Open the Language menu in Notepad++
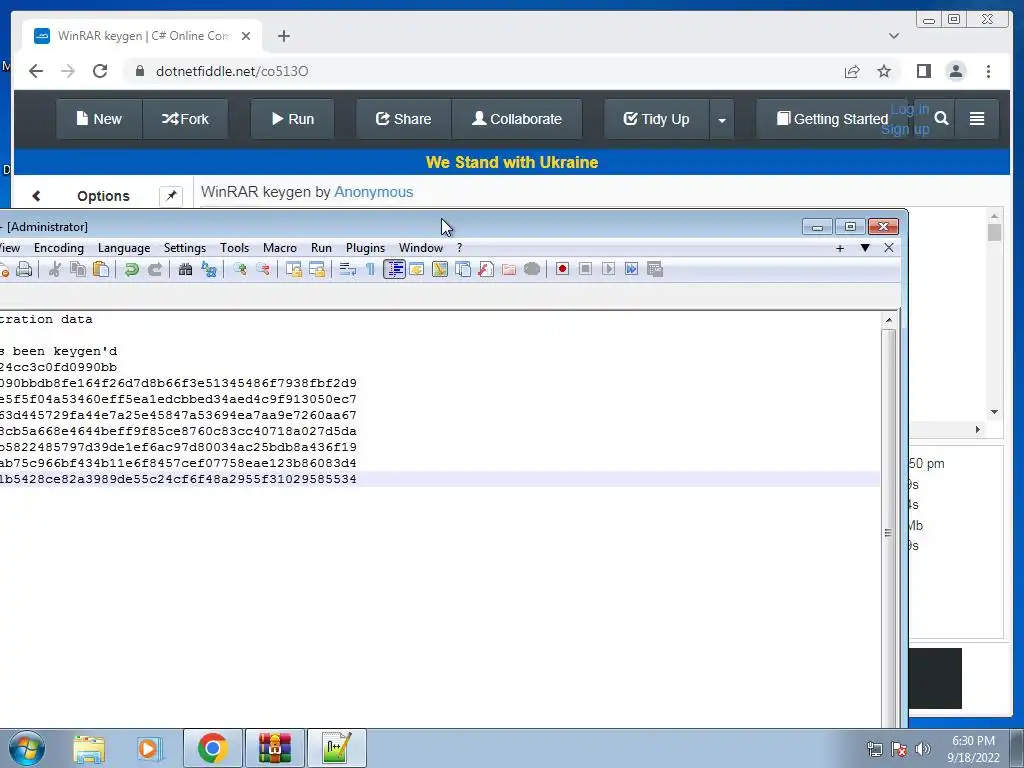Image resolution: width=1024 pixels, height=768 pixels. tap(124, 248)
